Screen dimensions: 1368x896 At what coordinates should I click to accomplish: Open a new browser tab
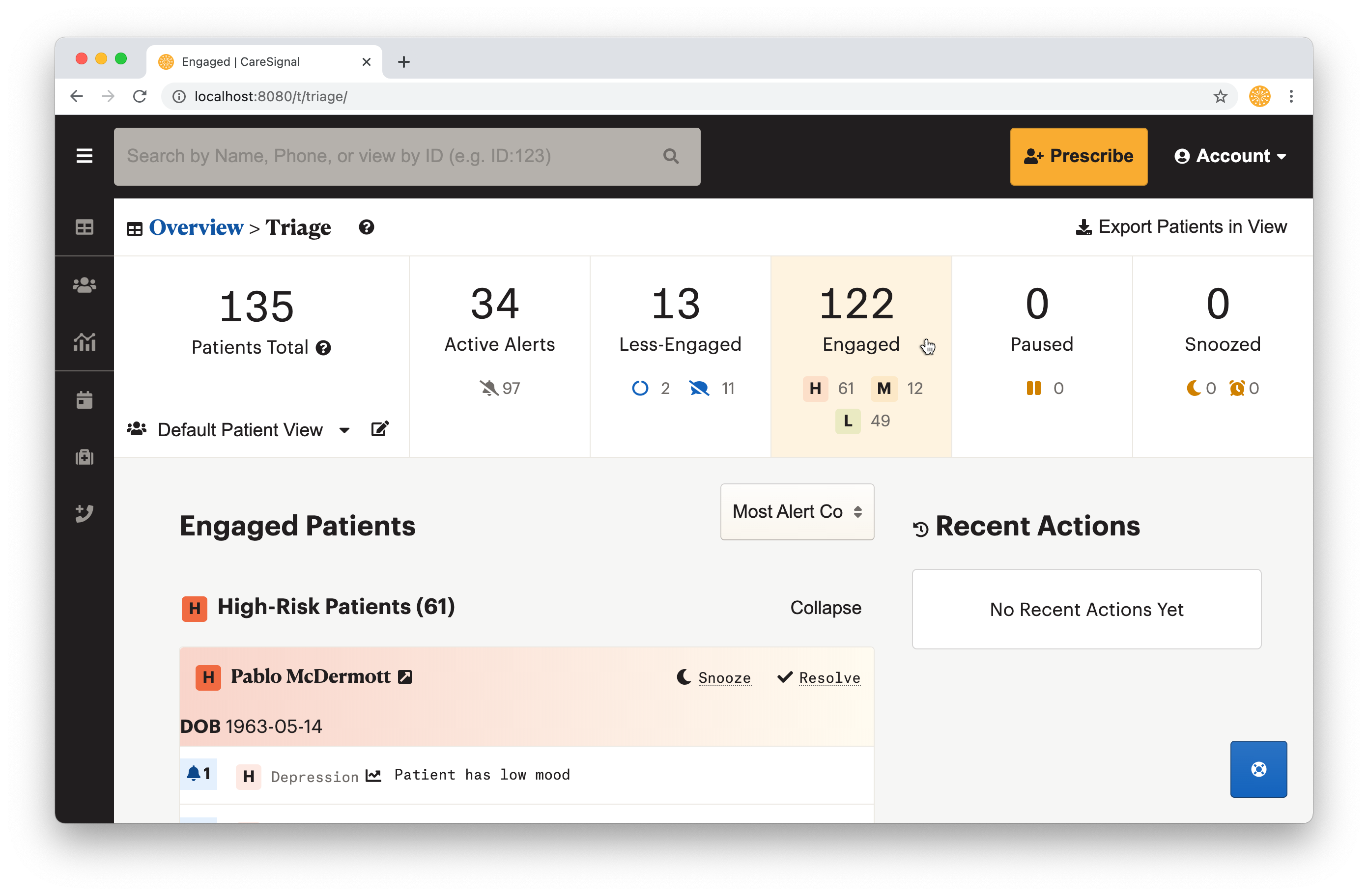404,61
